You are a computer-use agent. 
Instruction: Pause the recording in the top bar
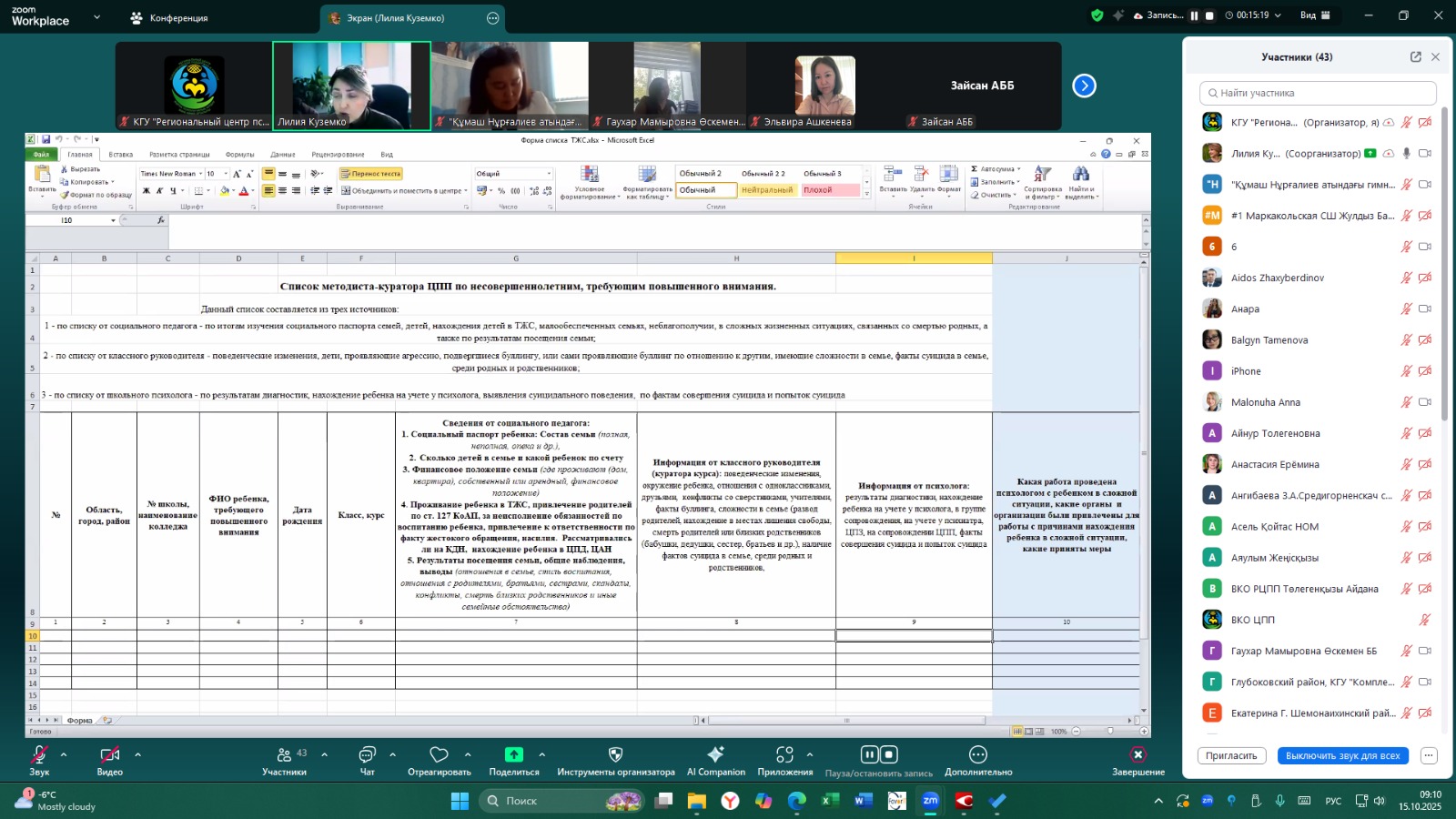tap(1194, 15)
